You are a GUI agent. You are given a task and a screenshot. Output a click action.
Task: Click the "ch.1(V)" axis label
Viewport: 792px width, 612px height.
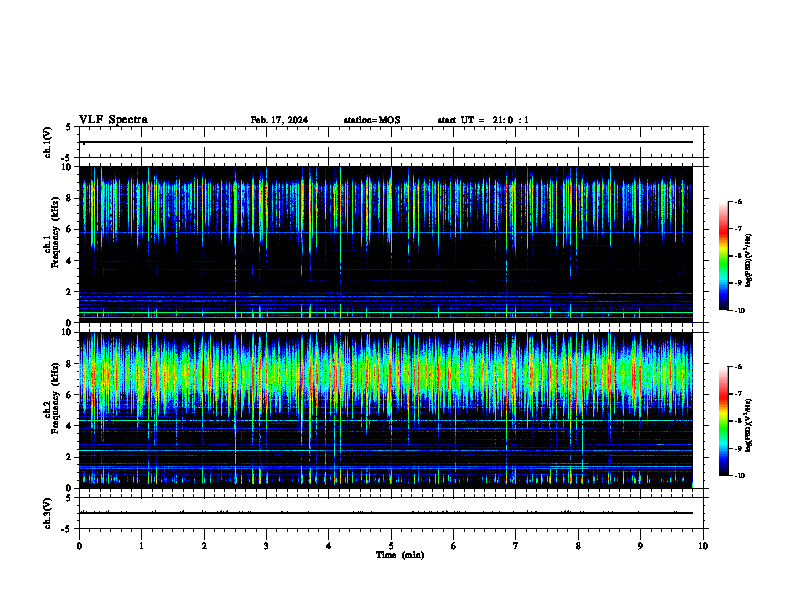tap(48, 142)
